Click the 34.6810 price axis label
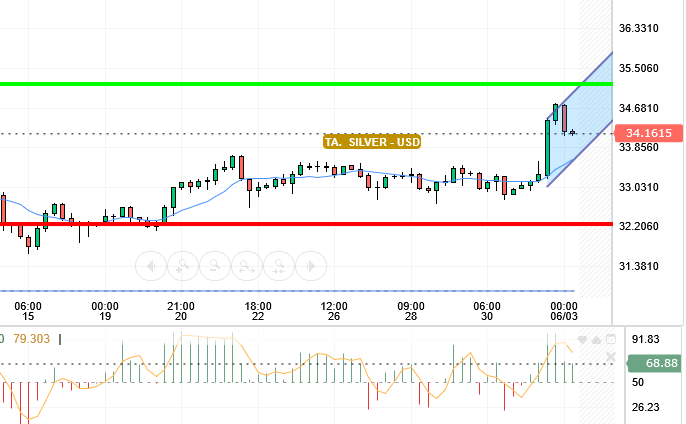Viewport: 686px width, 424px height. (x=638, y=108)
